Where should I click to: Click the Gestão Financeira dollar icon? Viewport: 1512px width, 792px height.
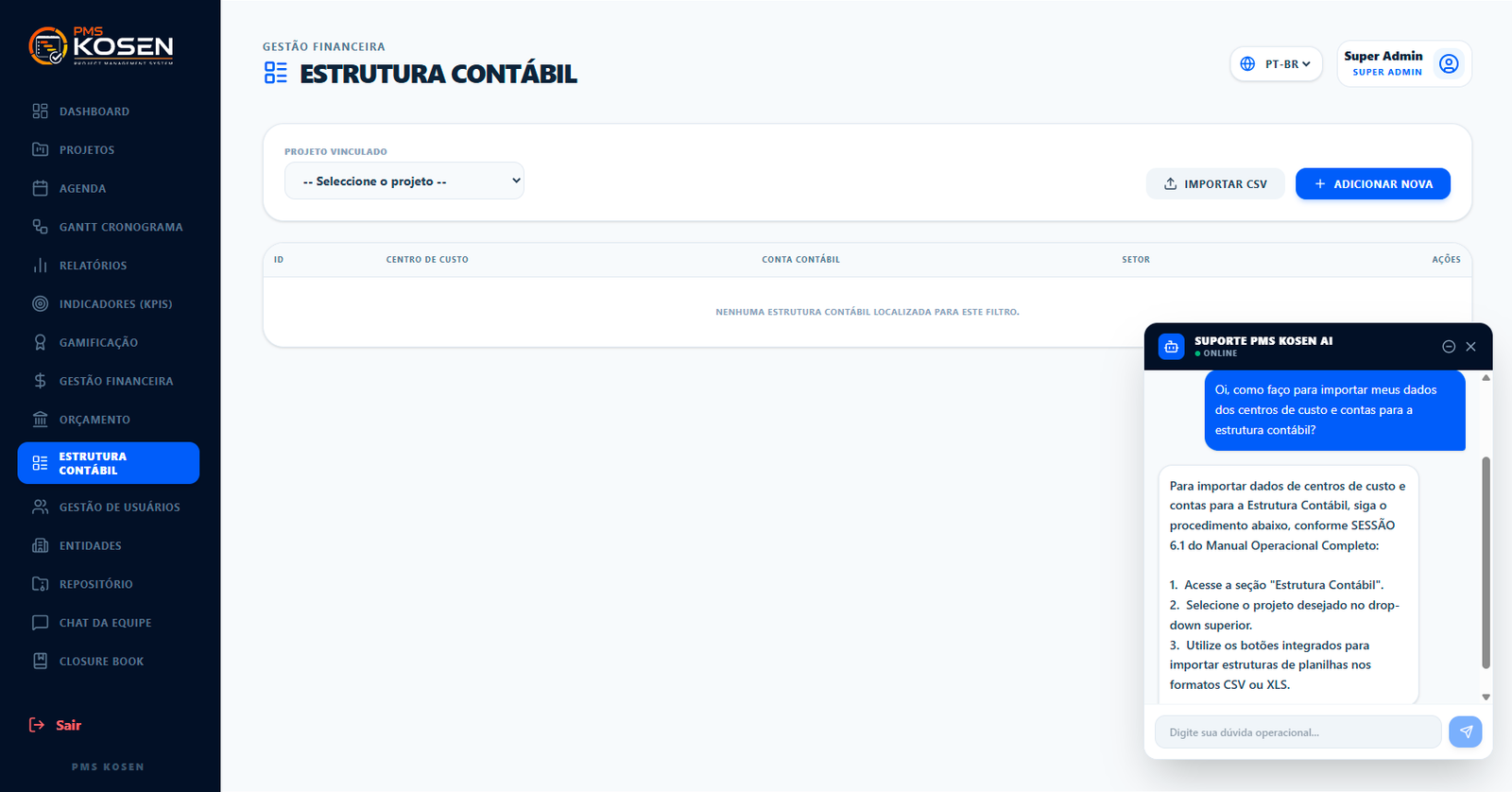click(x=40, y=381)
